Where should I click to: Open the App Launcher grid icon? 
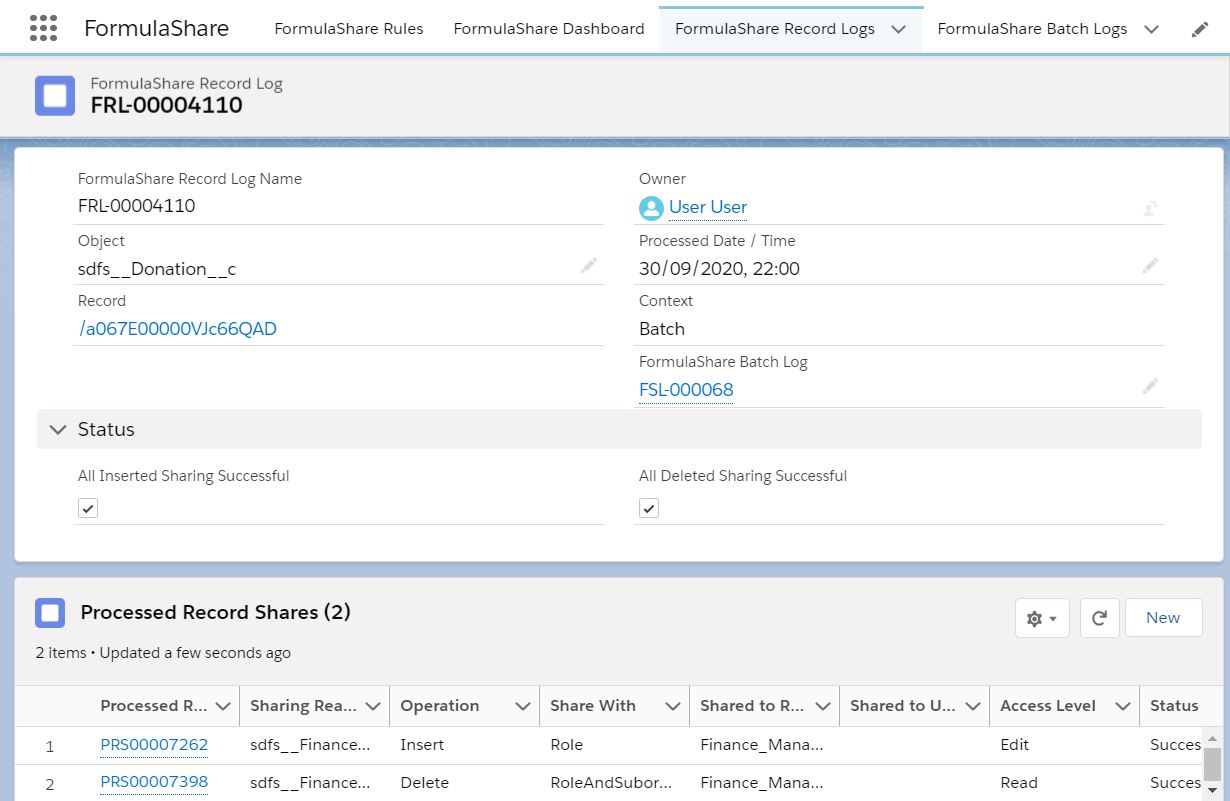pyautogui.click(x=43, y=28)
